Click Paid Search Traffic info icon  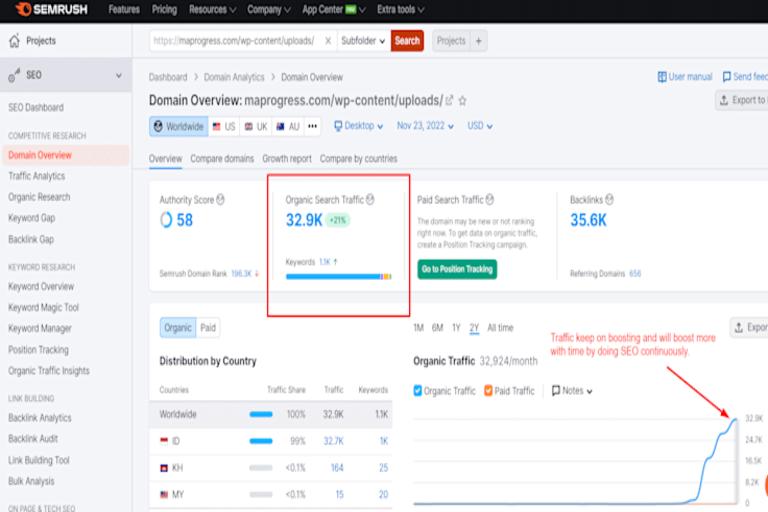tap(490, 199)
